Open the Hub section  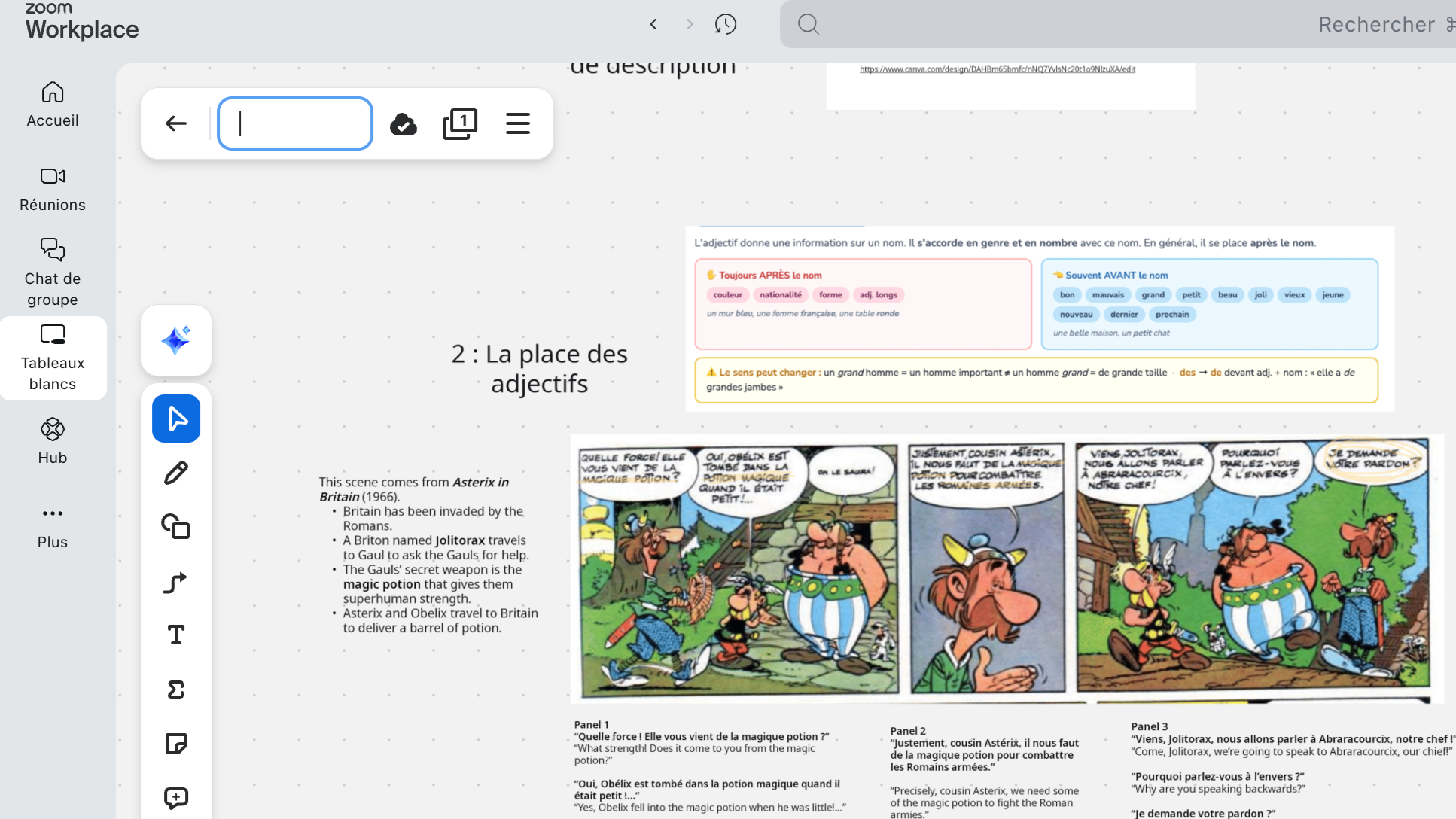click(52, 440)
